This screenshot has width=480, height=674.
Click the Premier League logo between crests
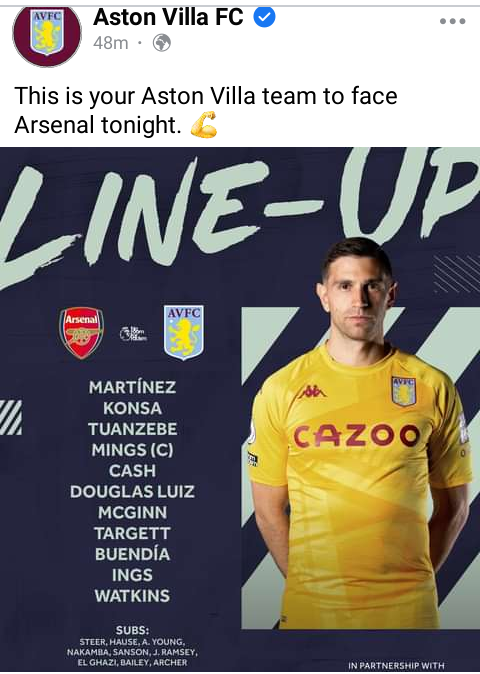pos(133,333)
